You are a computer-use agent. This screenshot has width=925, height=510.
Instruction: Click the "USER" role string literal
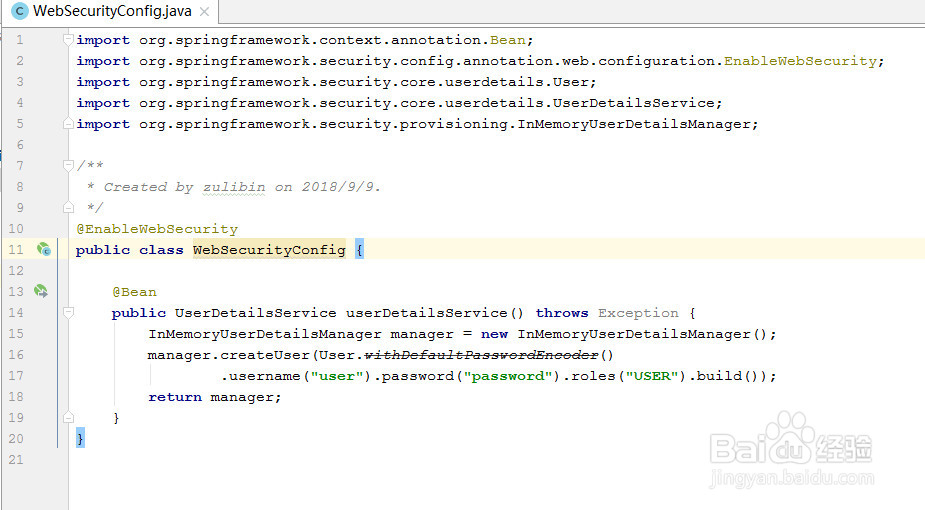pos(652,376)
